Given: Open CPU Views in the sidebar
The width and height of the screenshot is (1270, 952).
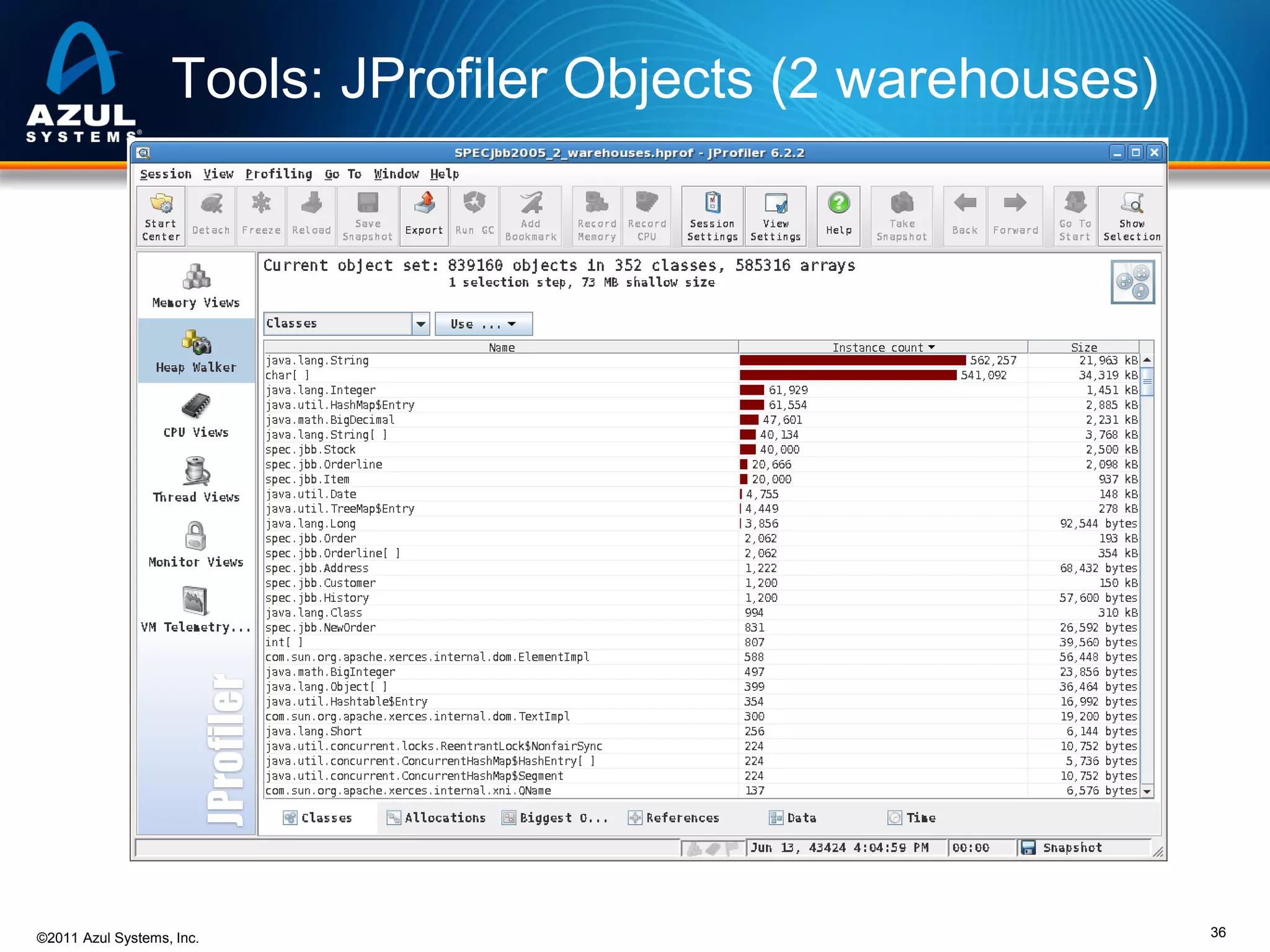Looking at the screenshot, I should (196, 416).
